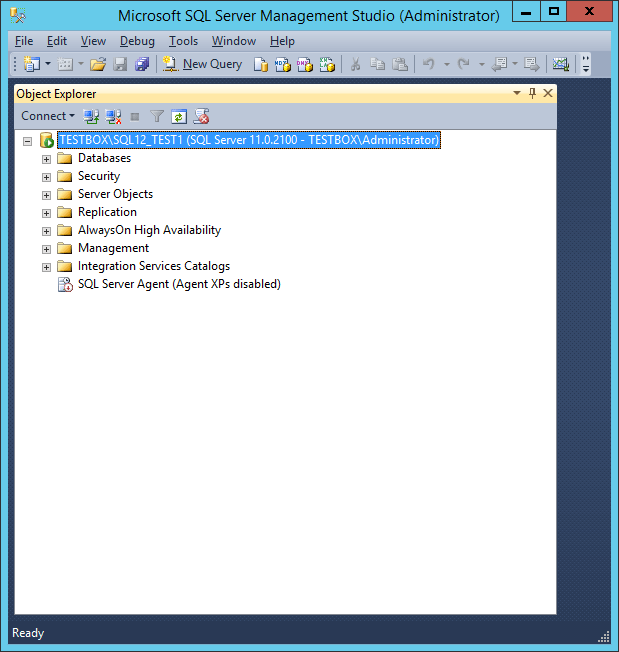Click the Analysis Services XMLA Query icon

pyautogui.click(x=327, y=64)
